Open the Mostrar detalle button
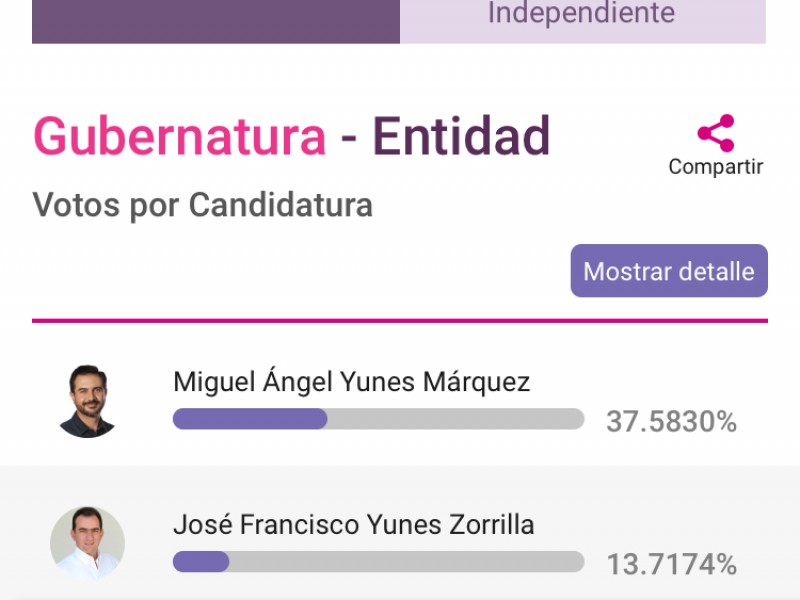The width and height of the screenshot is (800, 600). tap(669, 270)
